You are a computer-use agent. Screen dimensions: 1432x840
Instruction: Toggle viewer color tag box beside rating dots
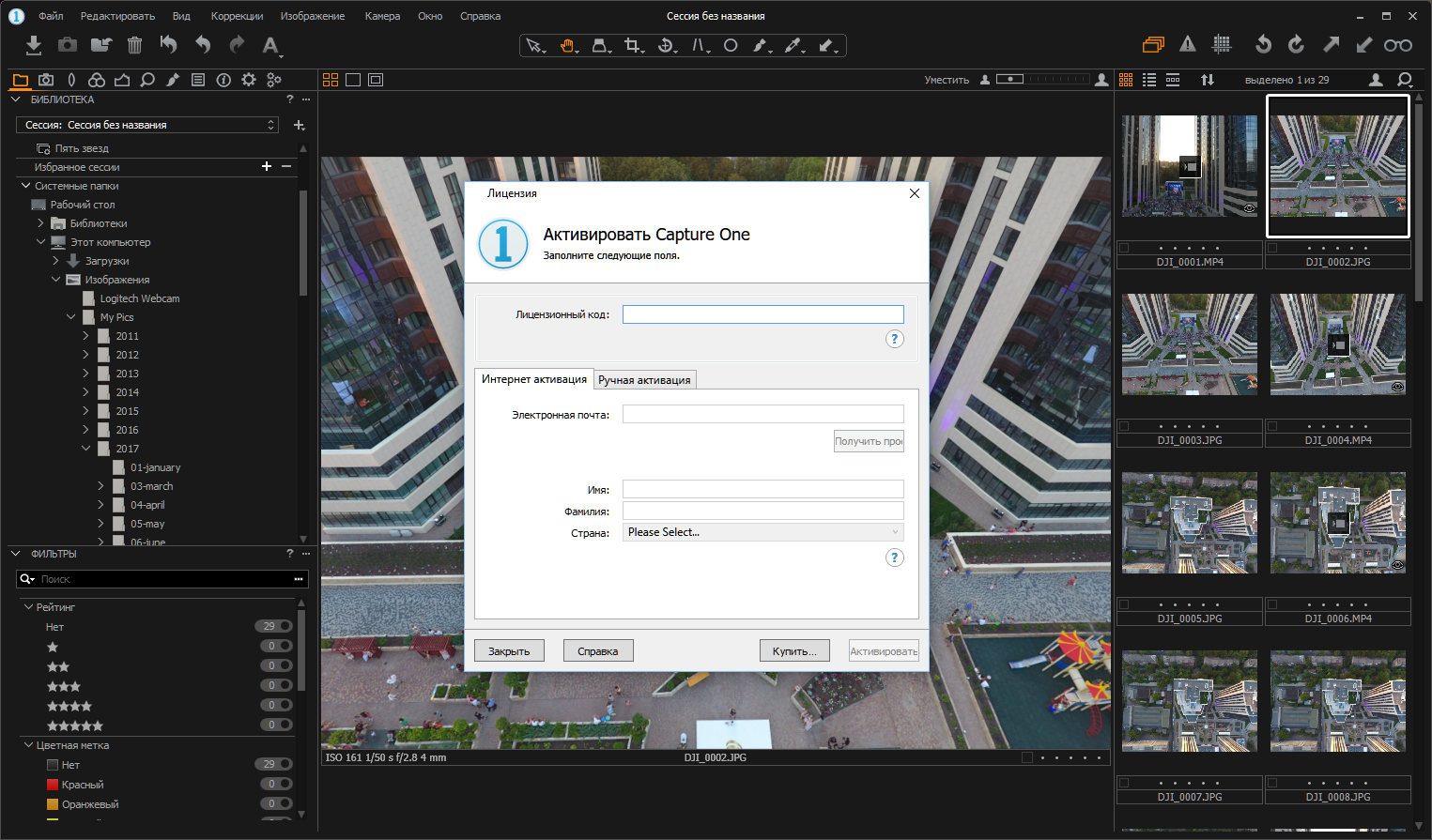pos(1027,757)
